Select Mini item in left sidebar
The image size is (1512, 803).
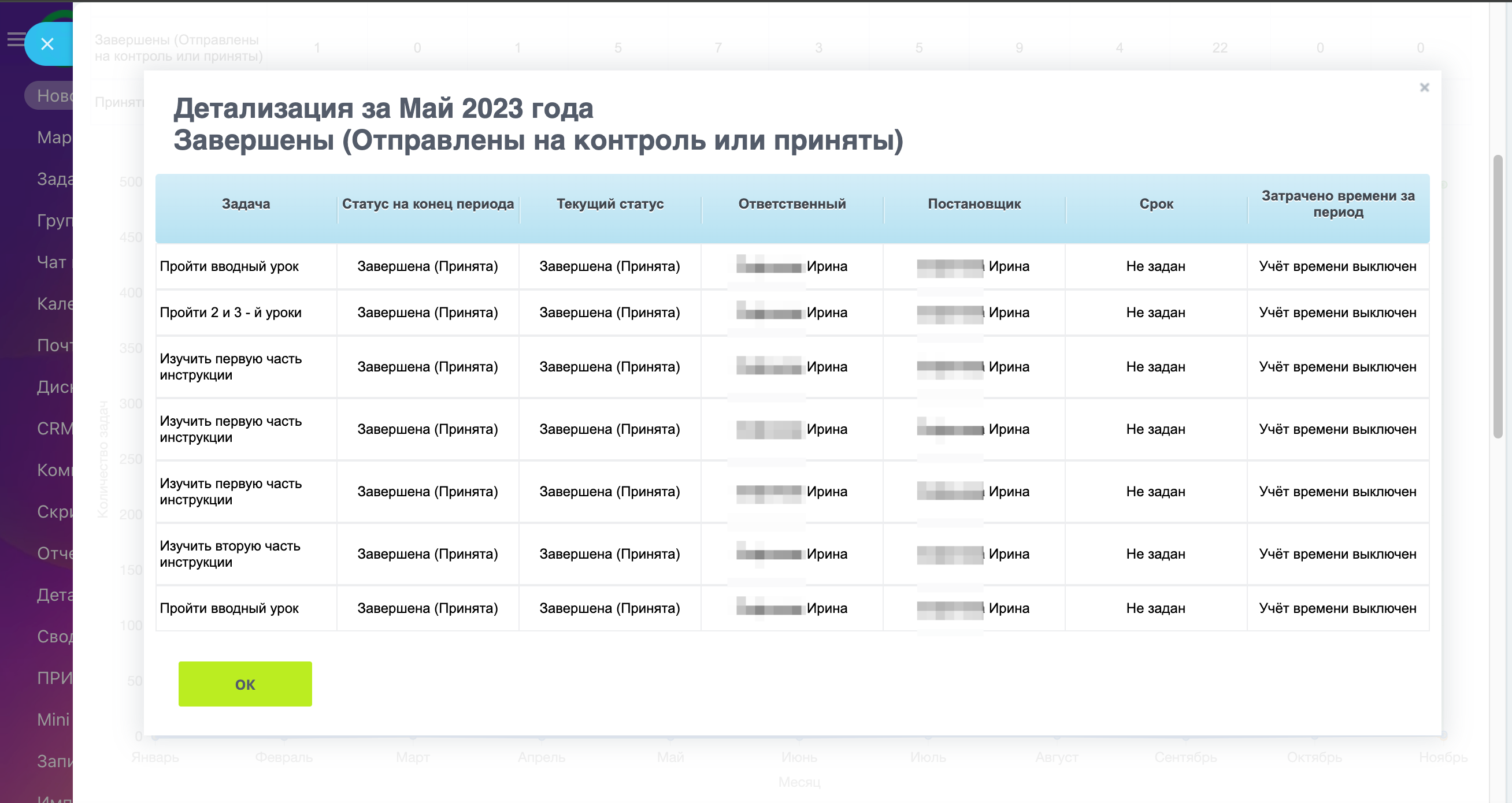point(53,720)
